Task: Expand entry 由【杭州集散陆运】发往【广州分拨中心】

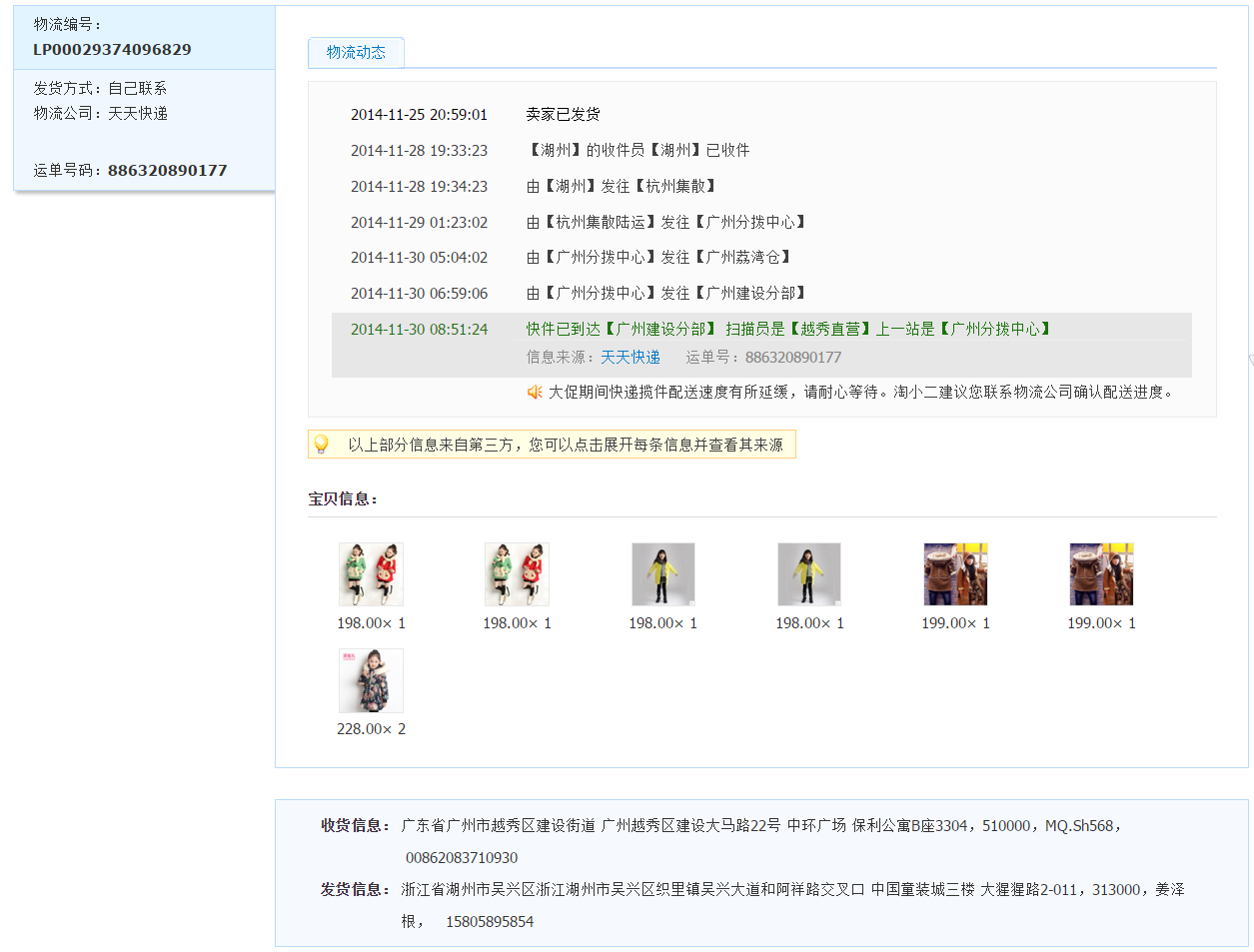Action: coord(666,222)
